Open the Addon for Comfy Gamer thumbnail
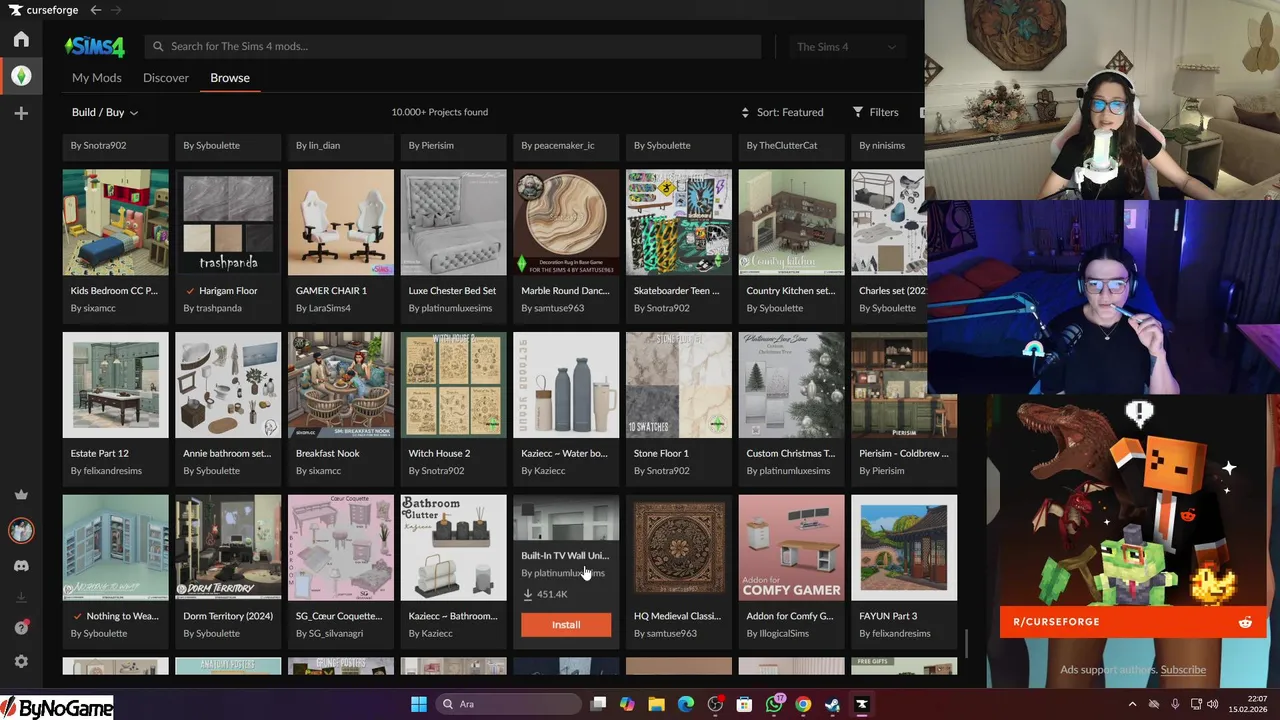The width and height of the screenshot is (1280, 720). (x=791, y=548)
